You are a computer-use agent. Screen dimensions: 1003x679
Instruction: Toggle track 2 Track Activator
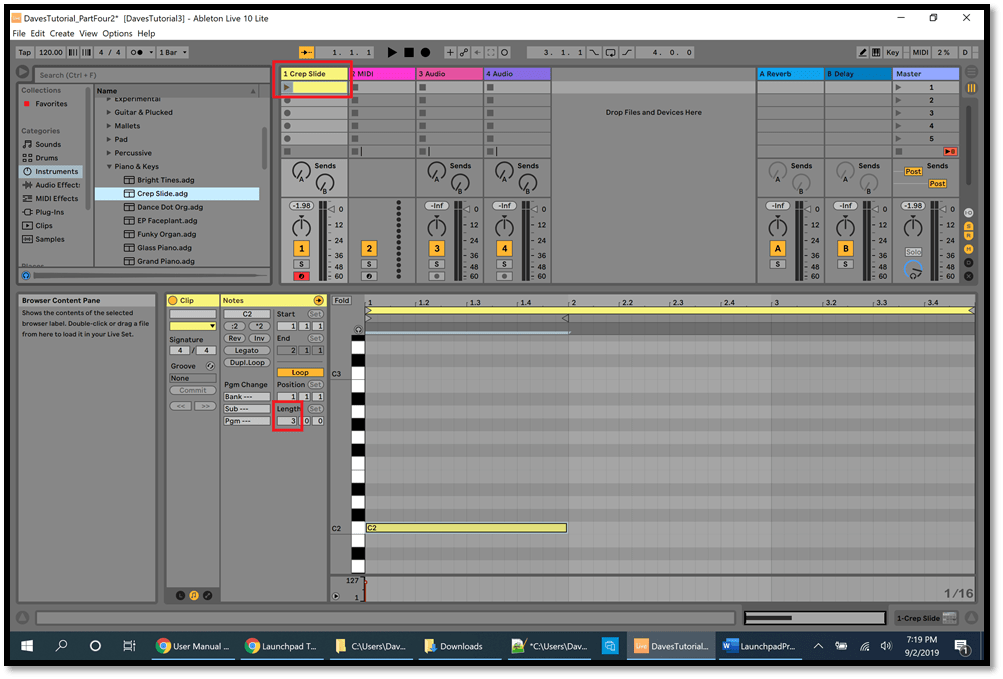[x=368, y=248]
